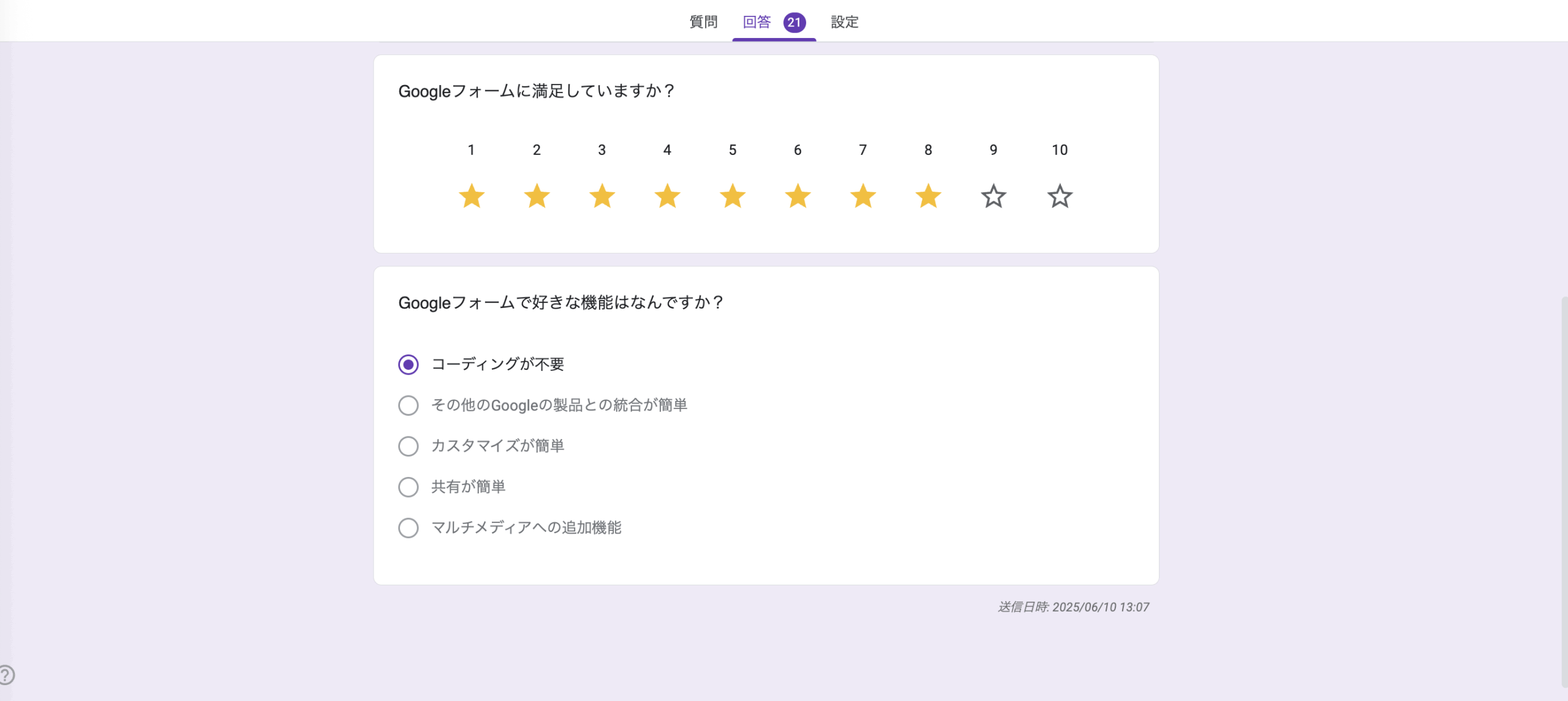Image resolution: width=1568 pixels, height=701 pixels.
Task: Click the question text Googleフォームで好きな機能はなんですか？
Action: tap(561, 302)
